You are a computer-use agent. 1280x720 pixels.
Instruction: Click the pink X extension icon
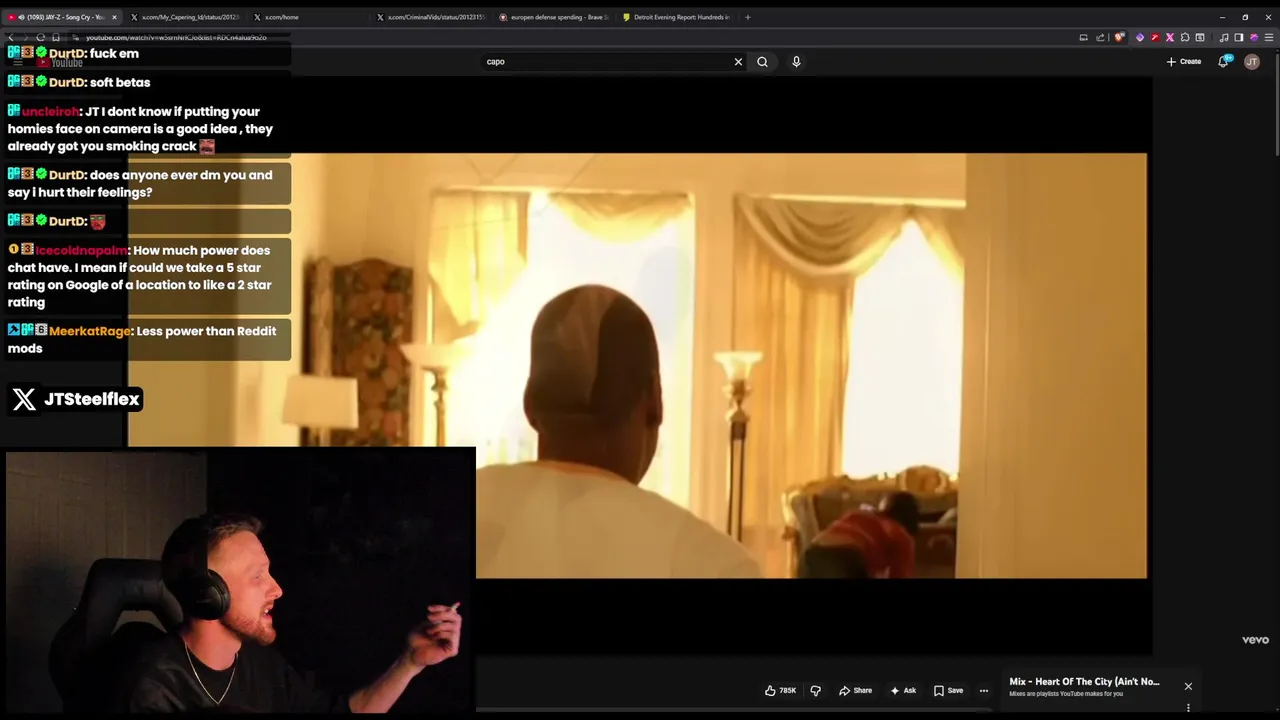coord(1170,37)
